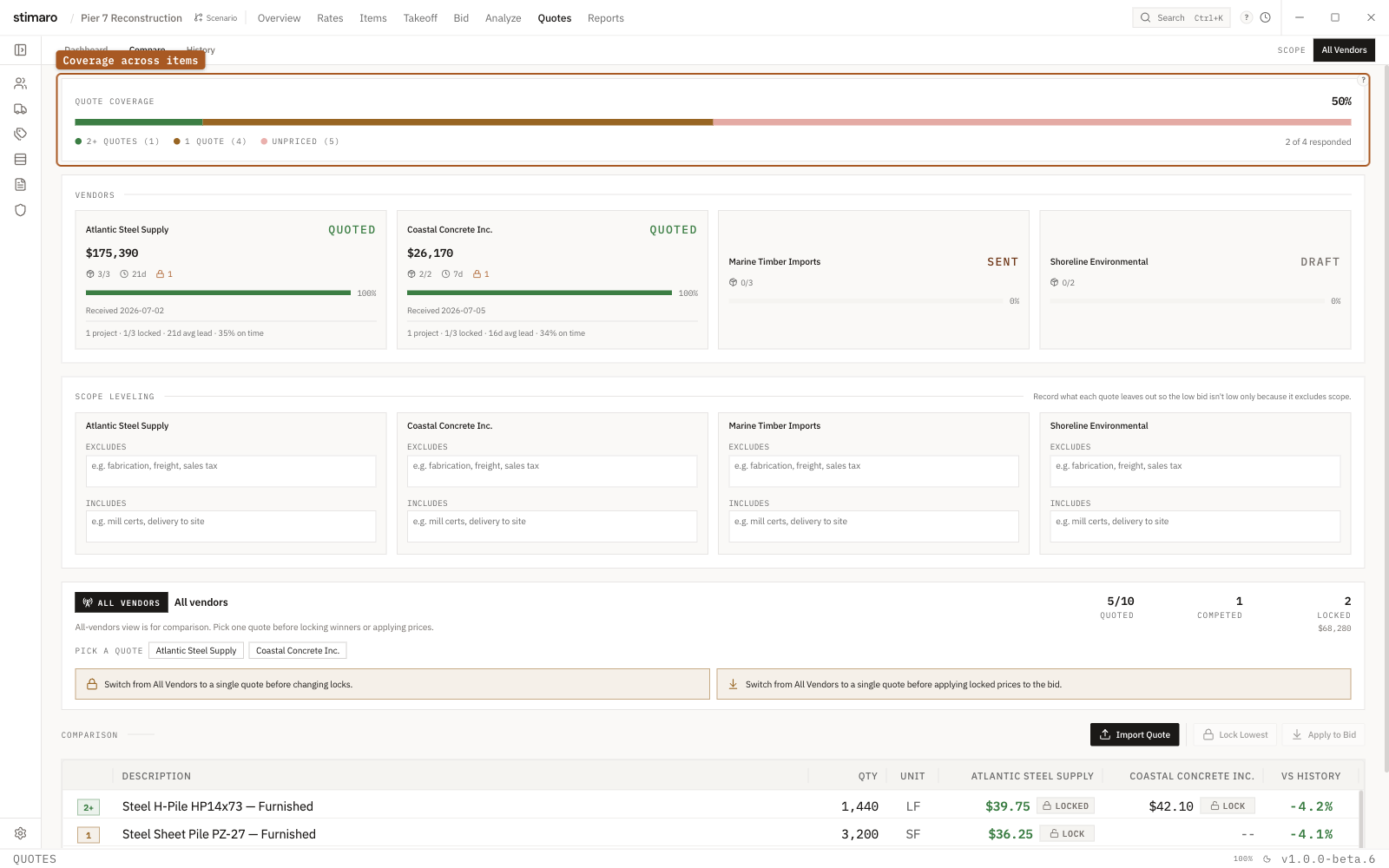Select Steel Sheet Pile PZ-27 — Furnished row
Viewport: 1389px width, 868px height.
coord(710,834)
